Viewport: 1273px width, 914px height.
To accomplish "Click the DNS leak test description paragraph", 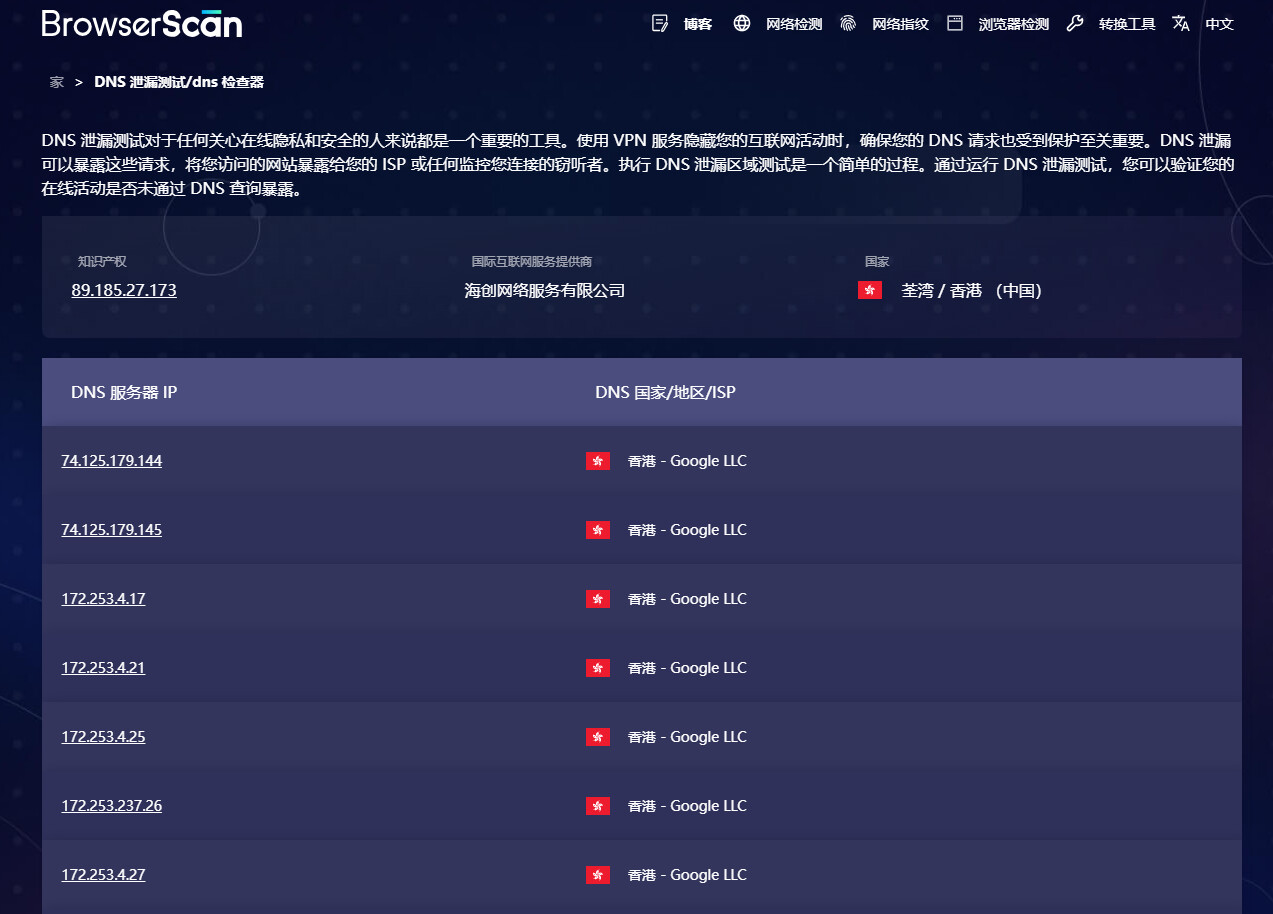I will pyautogui.click(x=638, y=164).
